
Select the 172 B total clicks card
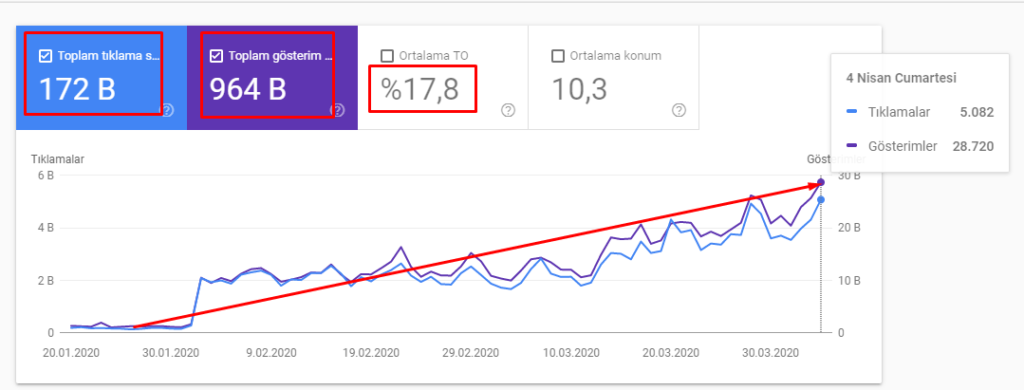(101, 78)
